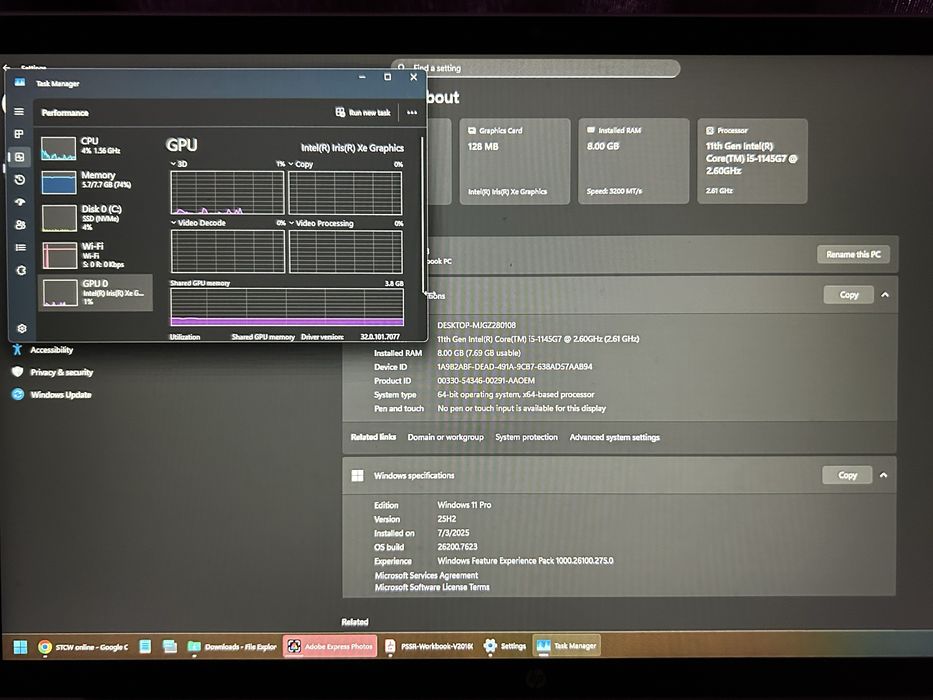Open Startup apps icon in Task Manager

point(20,202)
